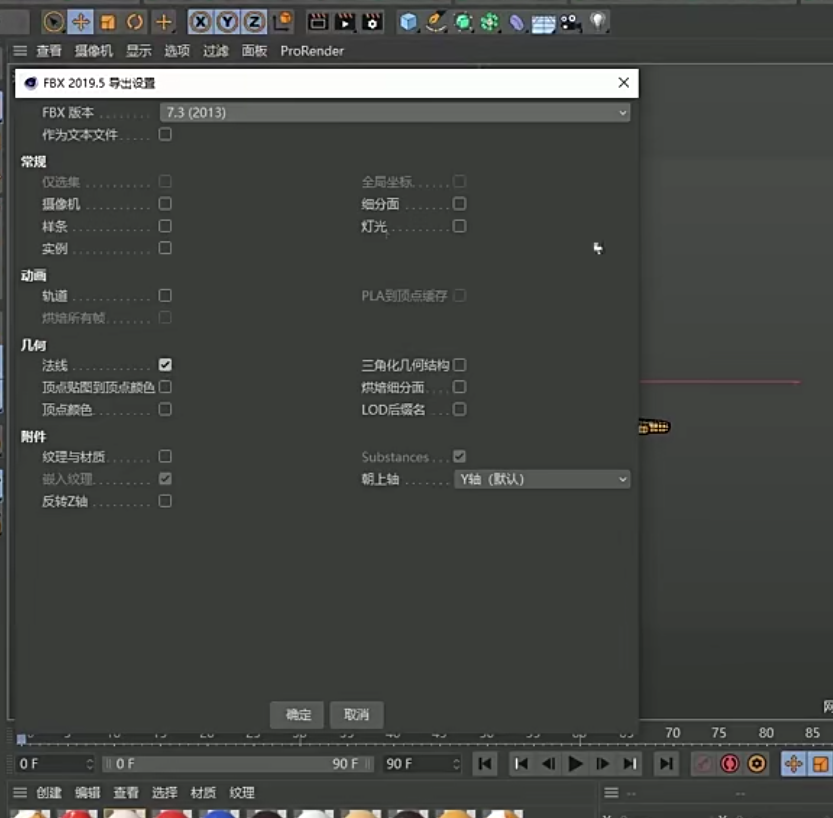Toggle Z axis lock
The width and height of the screenshot is (833, 818).
click(254, 22)
